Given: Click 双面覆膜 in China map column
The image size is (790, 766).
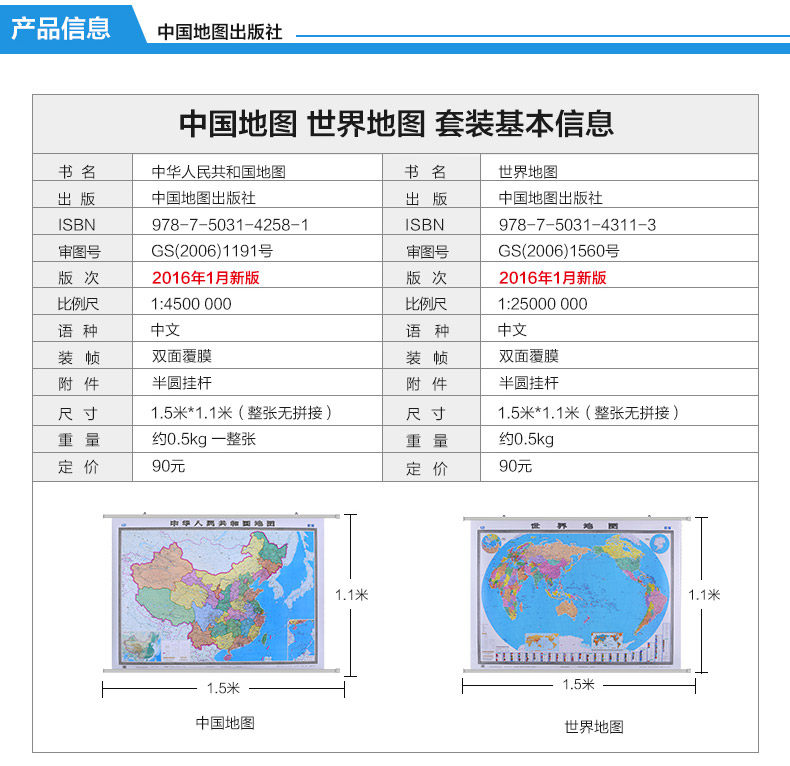Looking at the screenshot, I should pos(182,356).
